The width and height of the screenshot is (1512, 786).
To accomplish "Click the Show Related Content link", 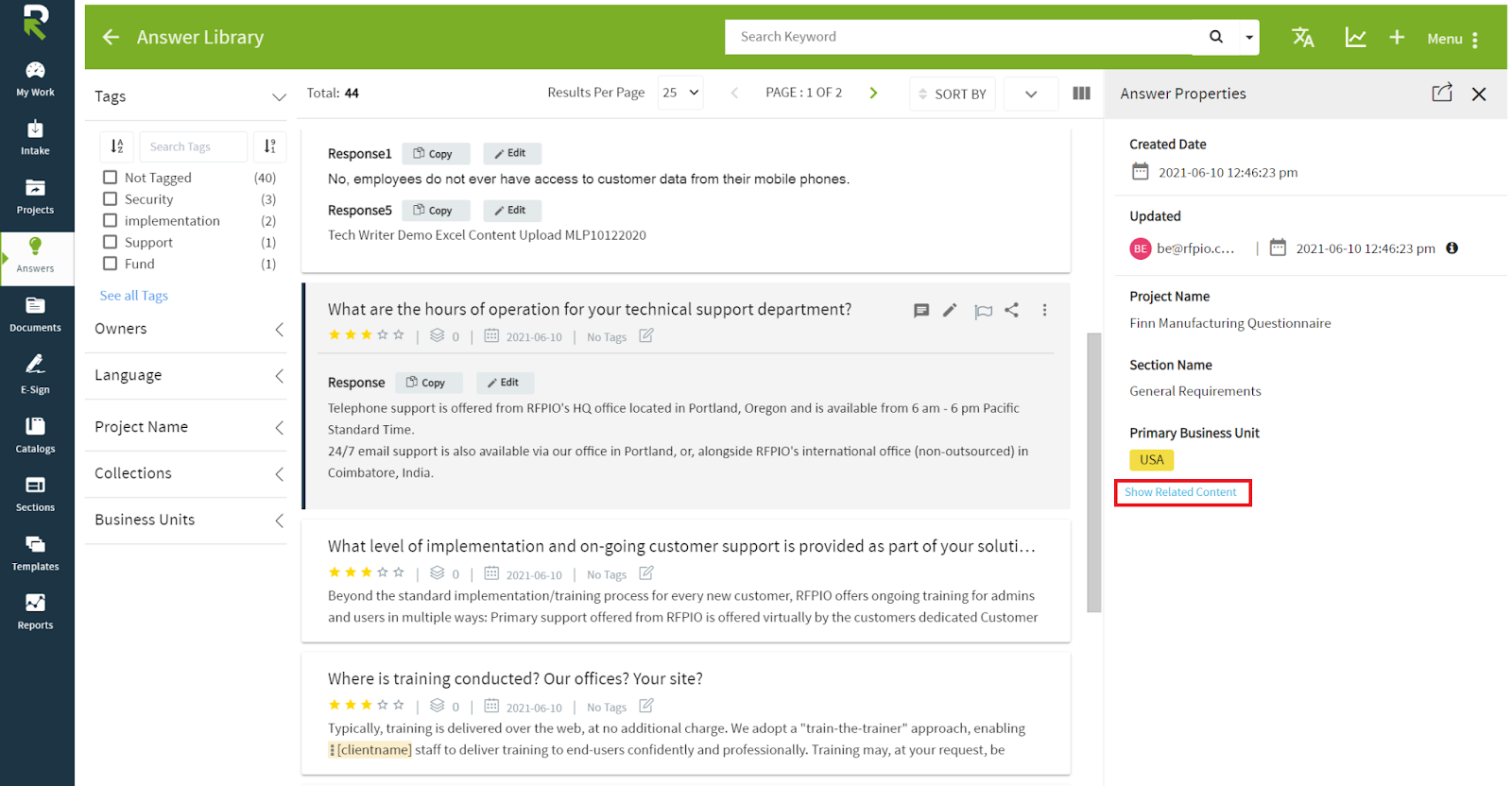I will (1180, 492).
